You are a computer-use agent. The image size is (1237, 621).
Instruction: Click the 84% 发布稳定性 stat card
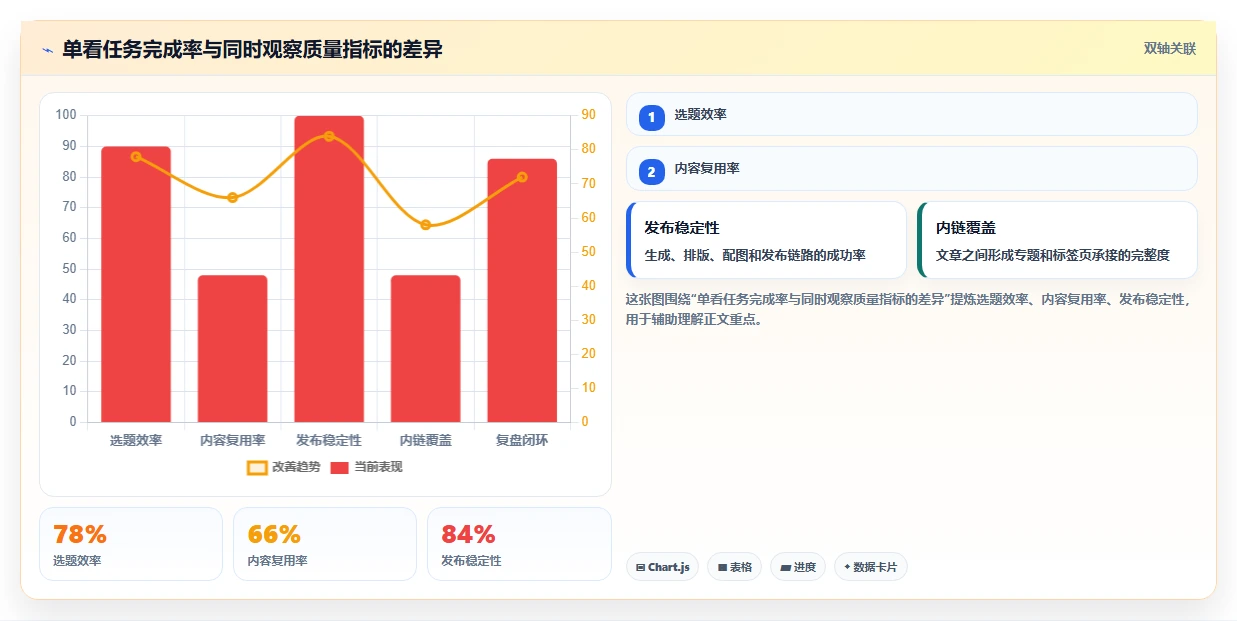[519, 544]
